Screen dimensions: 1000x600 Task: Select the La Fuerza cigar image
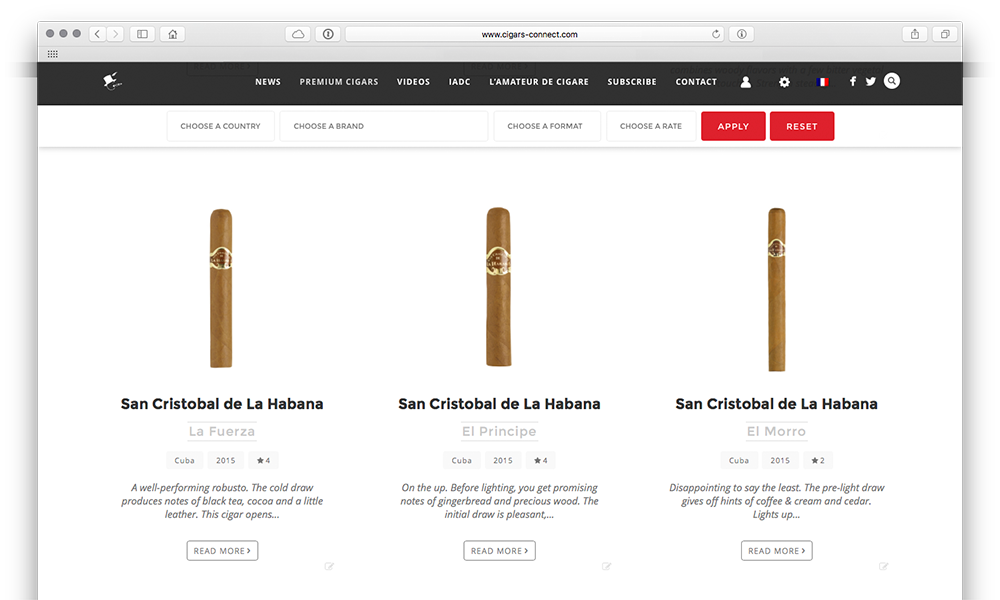tap(221, 288)
